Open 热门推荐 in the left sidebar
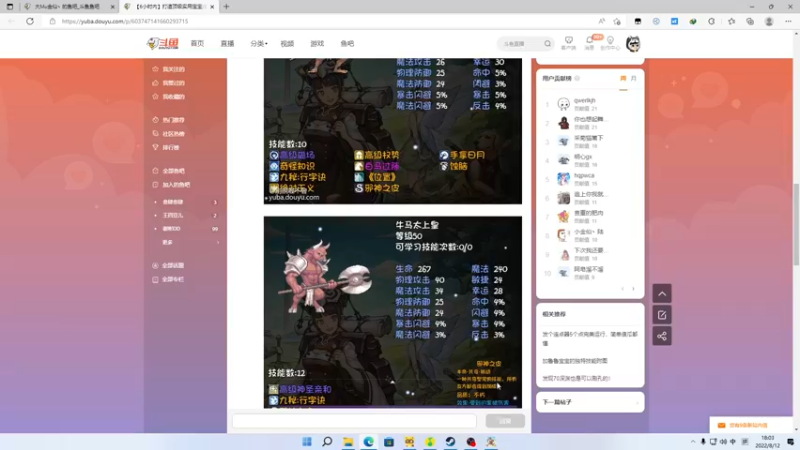 coord(173,120)
